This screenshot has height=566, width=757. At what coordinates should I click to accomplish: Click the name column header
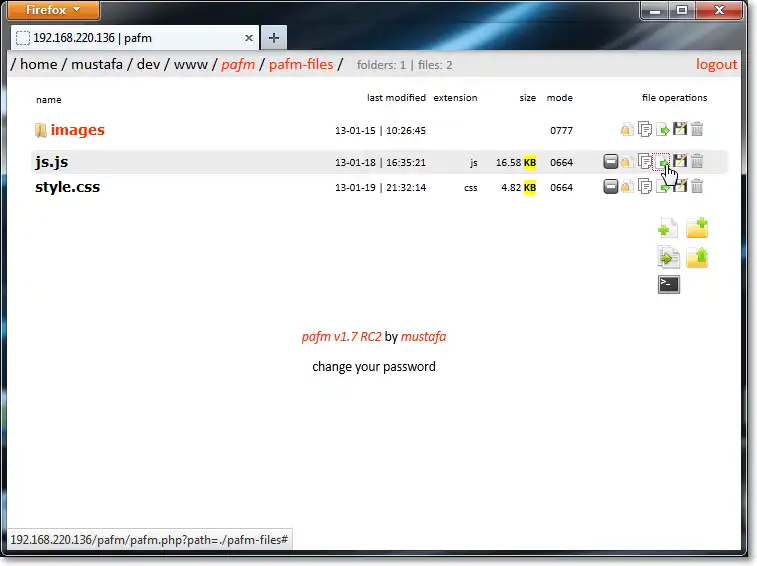pyautogui.click(x=49, y=99)
